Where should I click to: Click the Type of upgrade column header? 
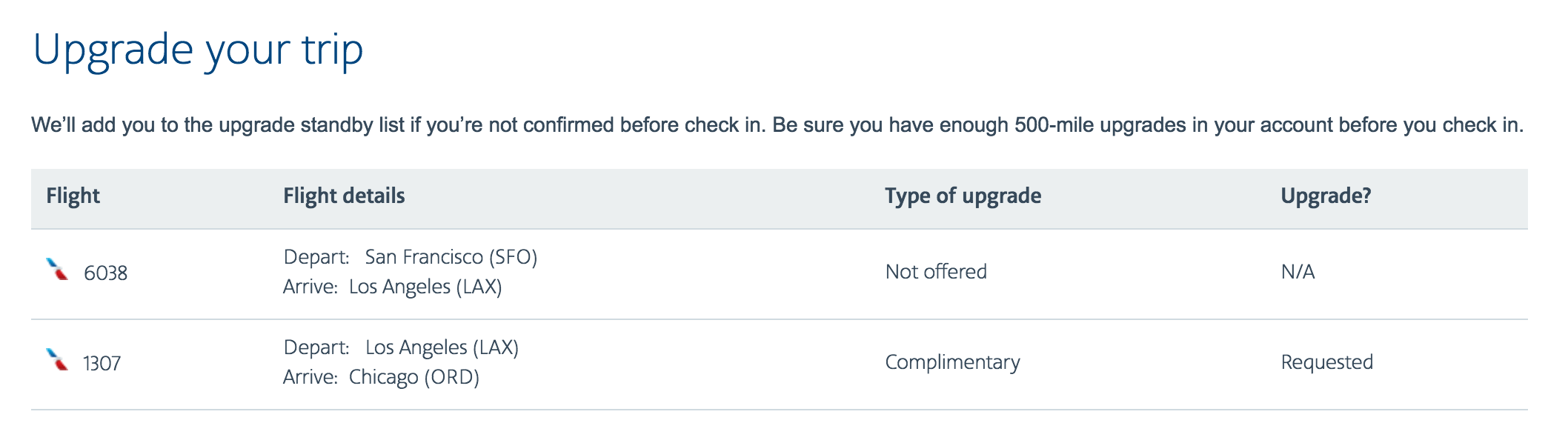[963, 196]
